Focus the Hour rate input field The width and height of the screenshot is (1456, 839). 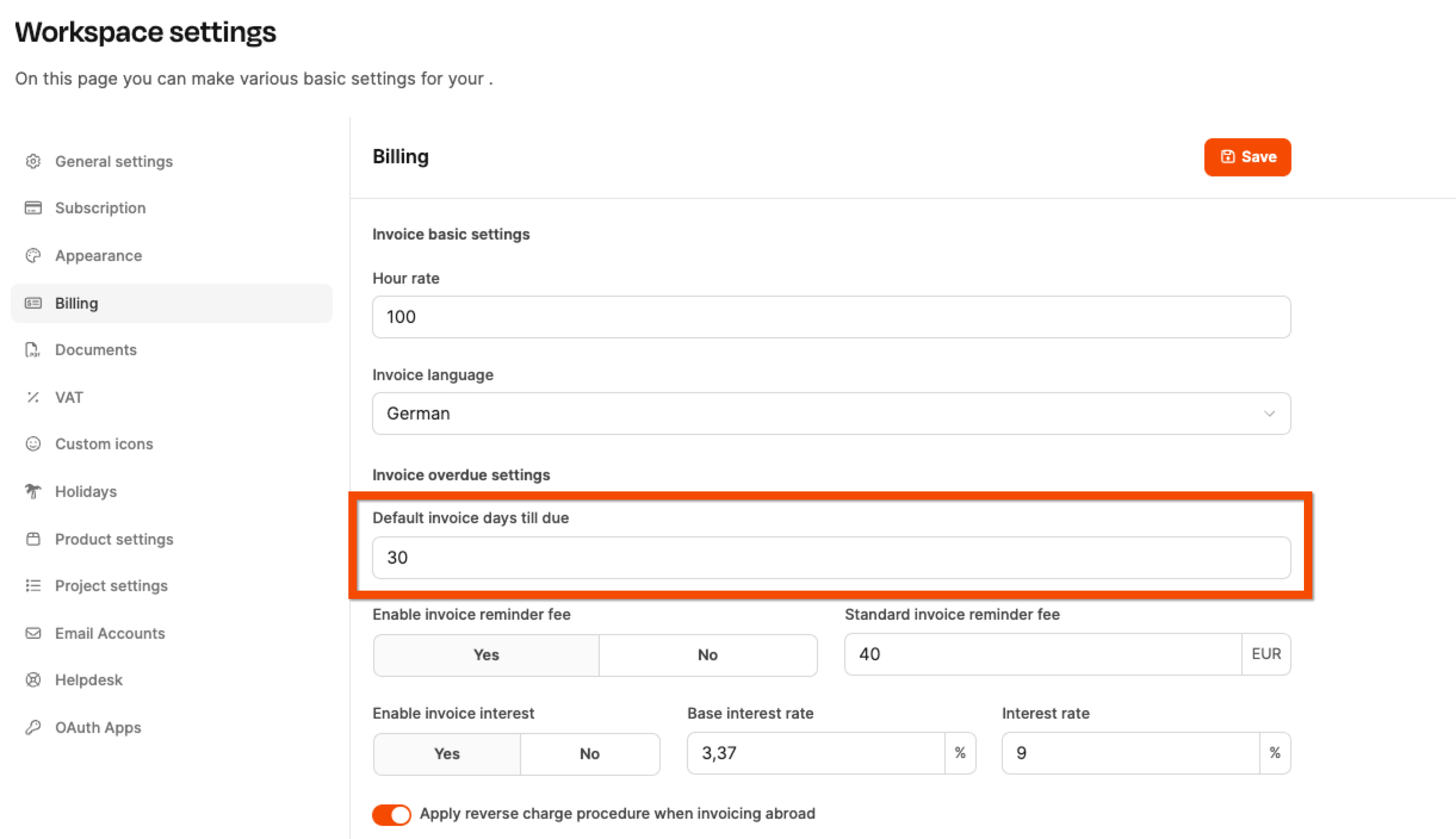point(831,317)
